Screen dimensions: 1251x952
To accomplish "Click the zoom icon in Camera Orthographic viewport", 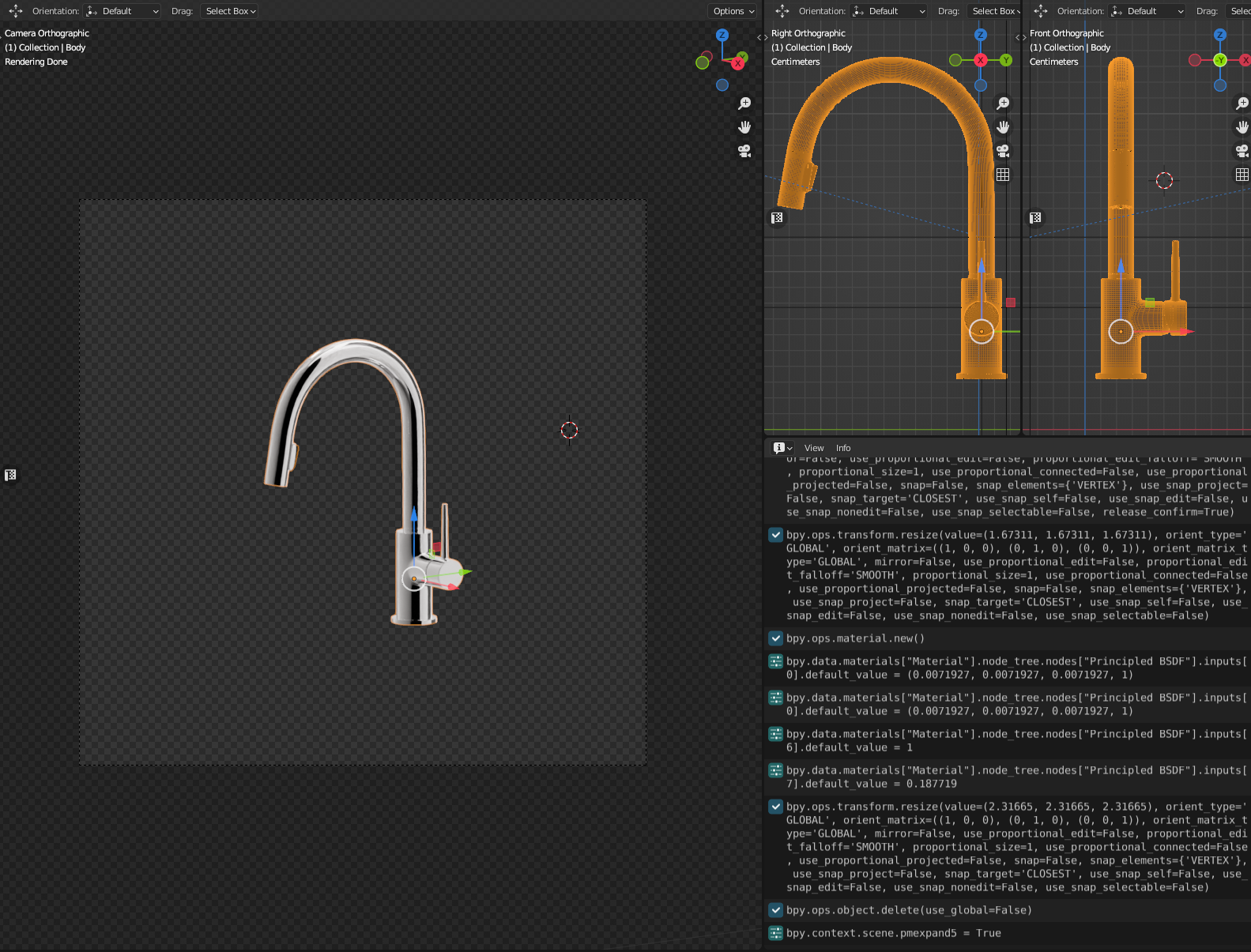I will point(744,103).
